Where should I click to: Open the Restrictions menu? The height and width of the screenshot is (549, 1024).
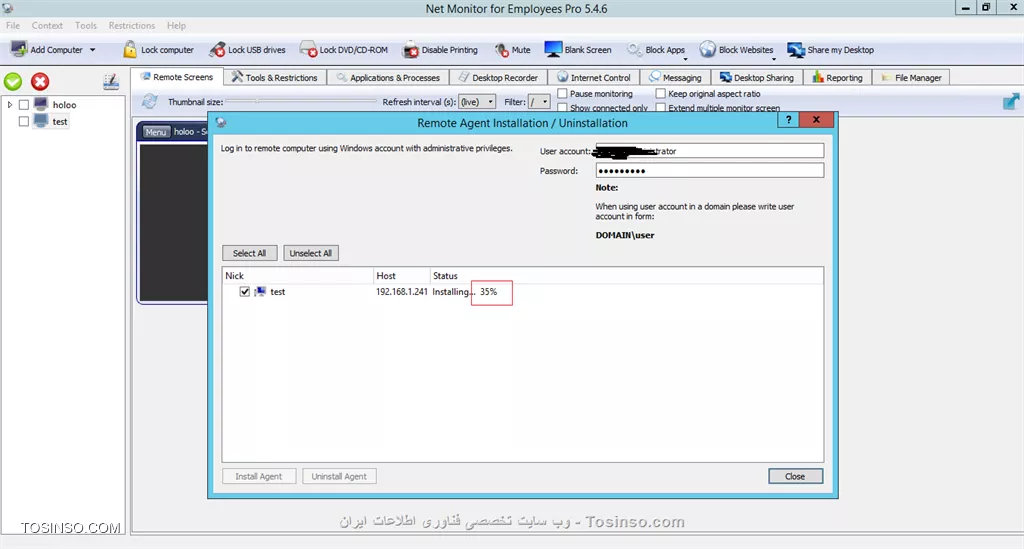click(132, 25)
